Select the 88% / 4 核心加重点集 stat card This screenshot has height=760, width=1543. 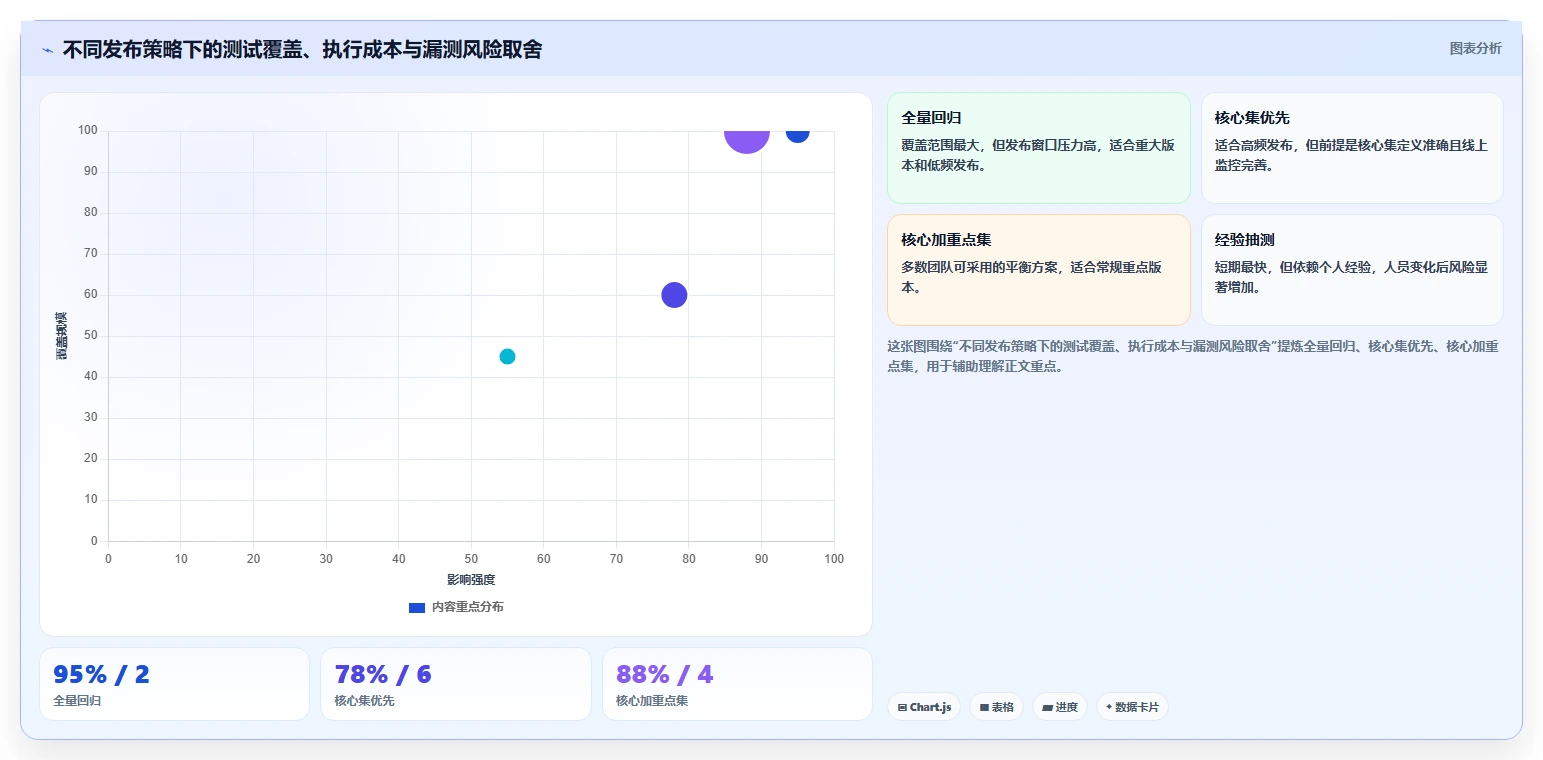click(x=737, y=684)
